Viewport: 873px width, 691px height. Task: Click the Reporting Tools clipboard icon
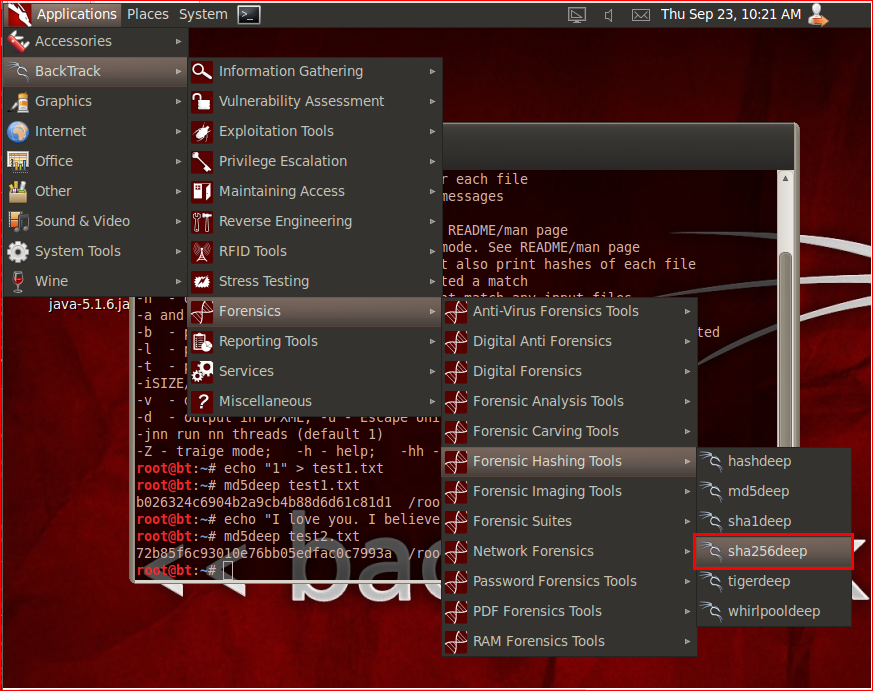pyautogui.click(x=202, y=341)
